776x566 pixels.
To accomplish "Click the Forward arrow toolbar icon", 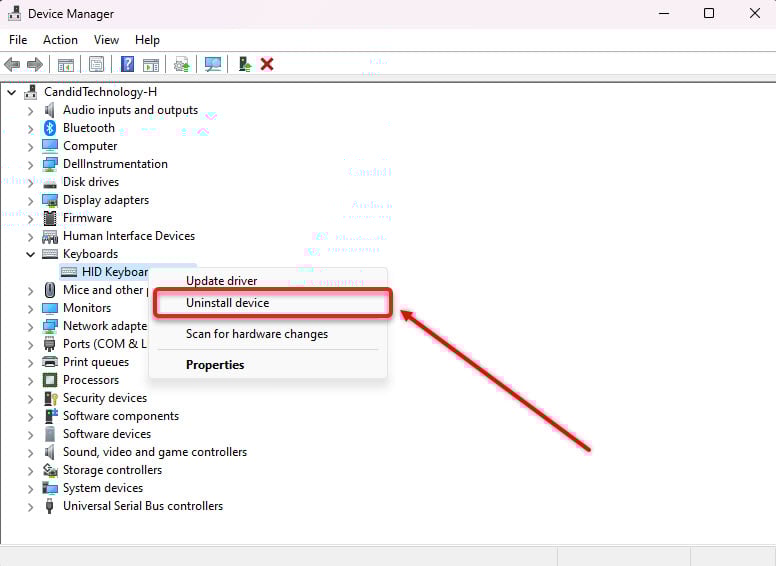I will tap(35, 64).
